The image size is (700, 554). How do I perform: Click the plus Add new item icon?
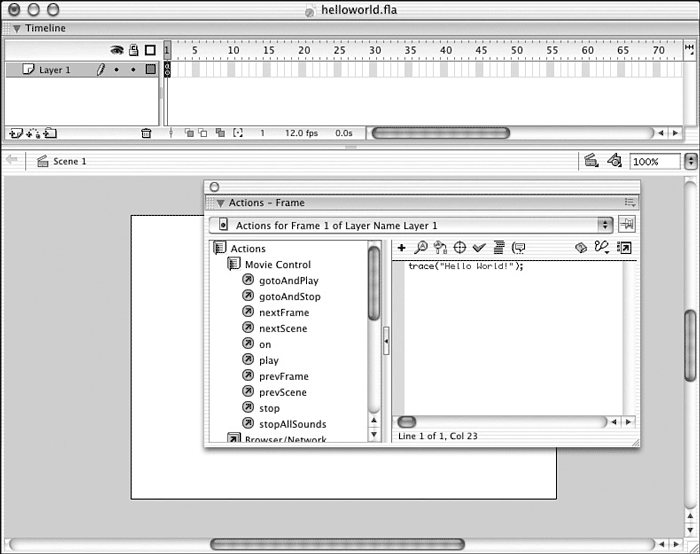[401, 247]
